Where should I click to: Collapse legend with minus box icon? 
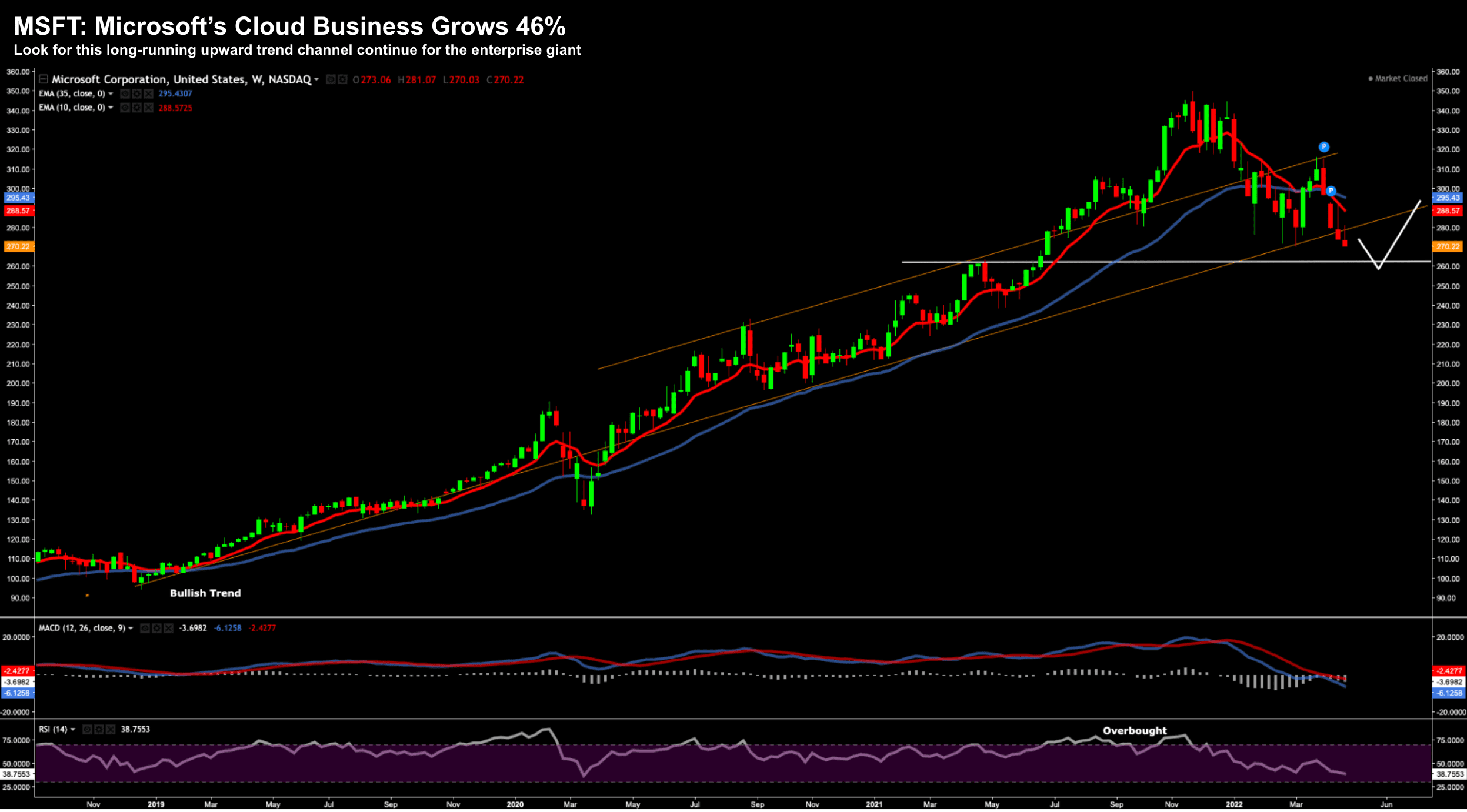point(44,79)
